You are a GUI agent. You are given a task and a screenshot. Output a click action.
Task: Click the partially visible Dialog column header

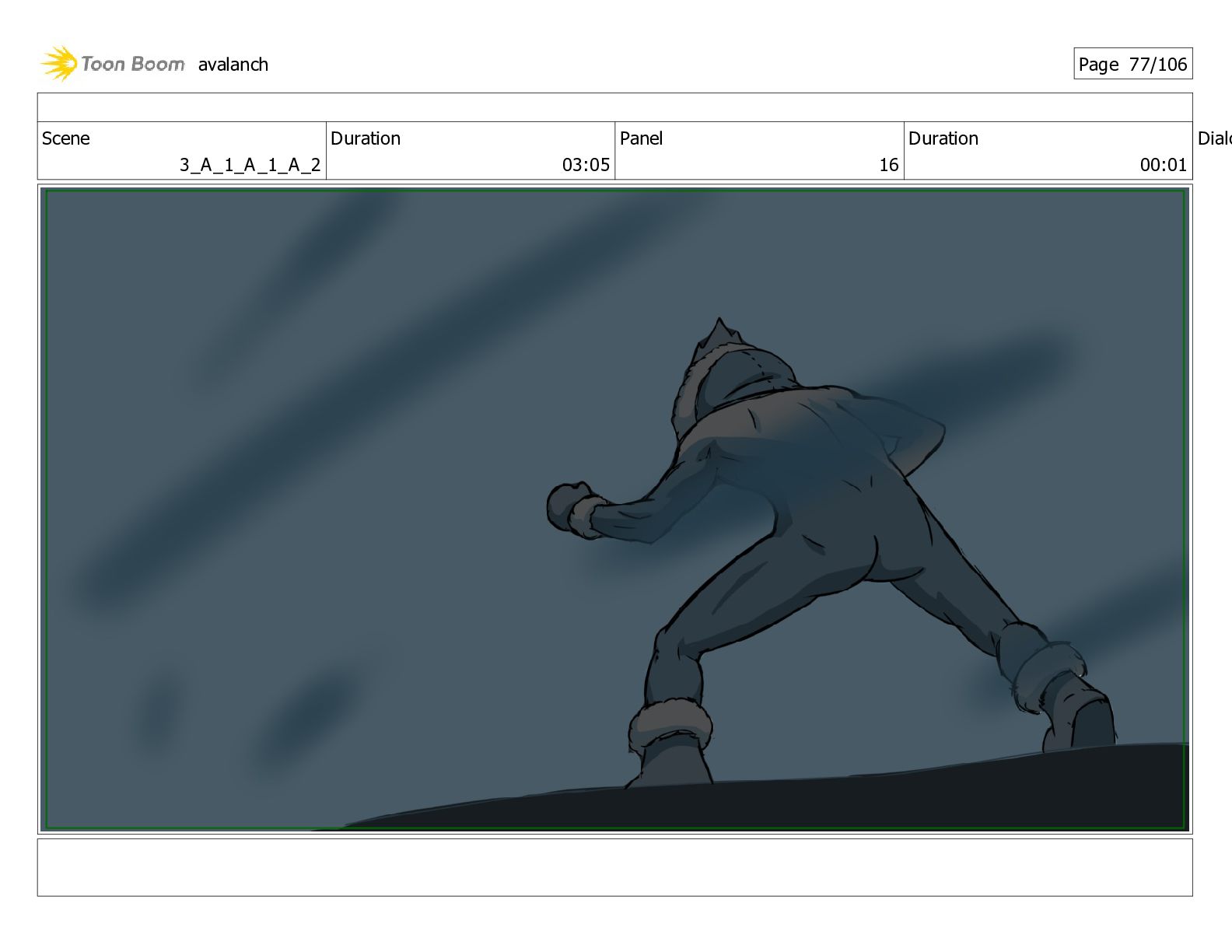[1214, 138]
